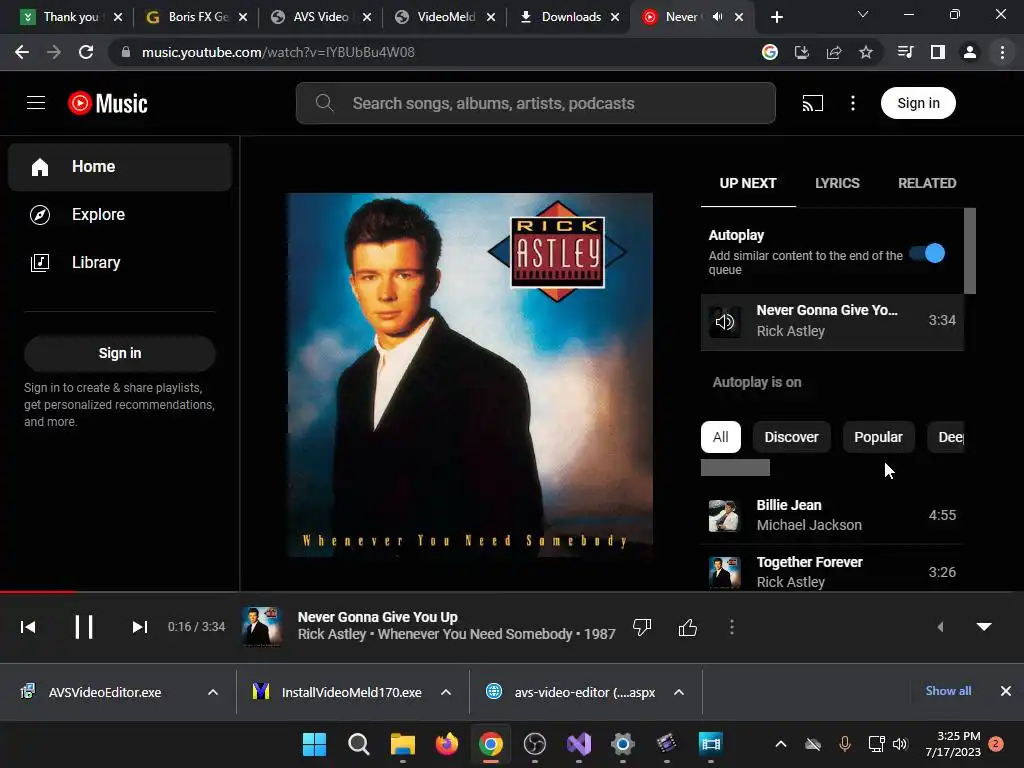Select the Popular filter chip
The image size is (1024, 768).
(x=878, y=437)
